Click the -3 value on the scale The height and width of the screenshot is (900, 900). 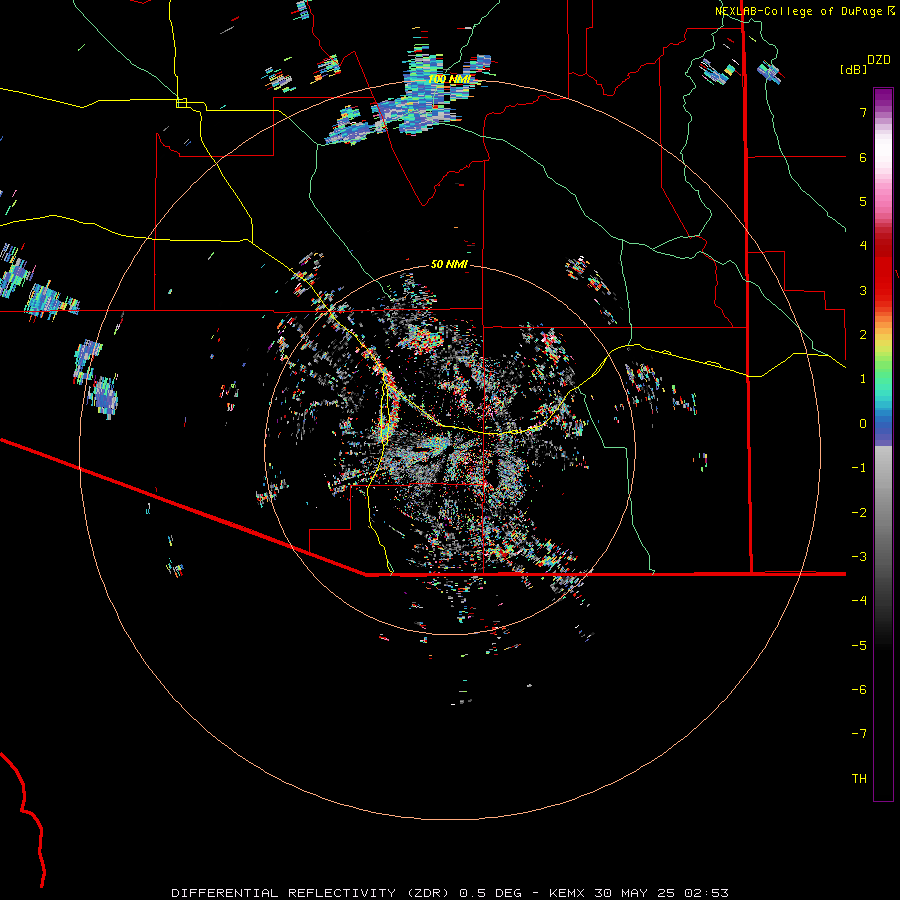pyautogui.click(x=859, y=557)
